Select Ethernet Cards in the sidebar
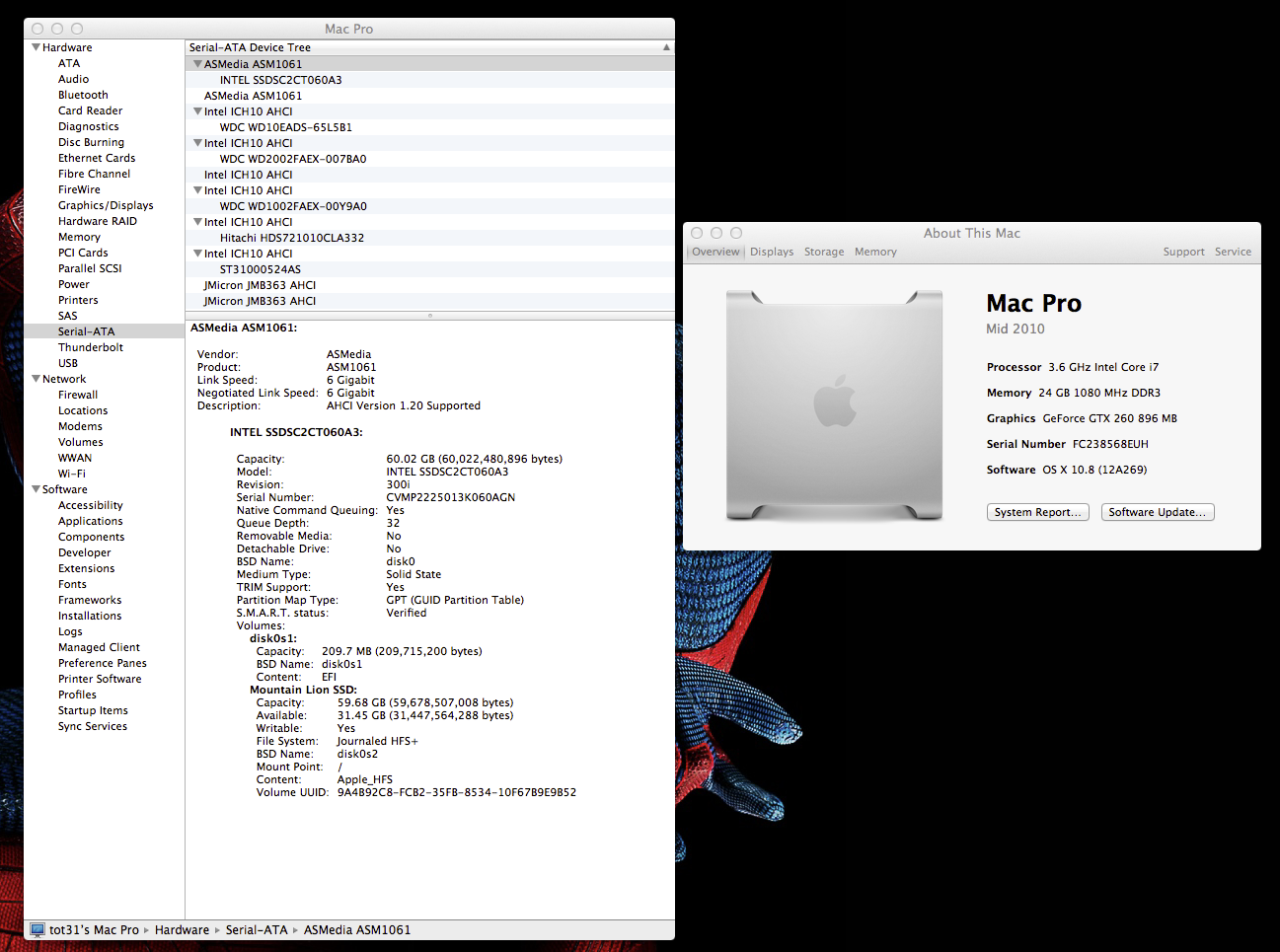 (x=97, y=158)
